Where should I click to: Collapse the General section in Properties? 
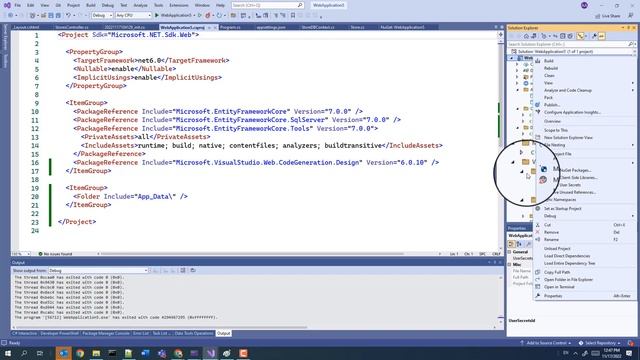click(x=510, y=252)
